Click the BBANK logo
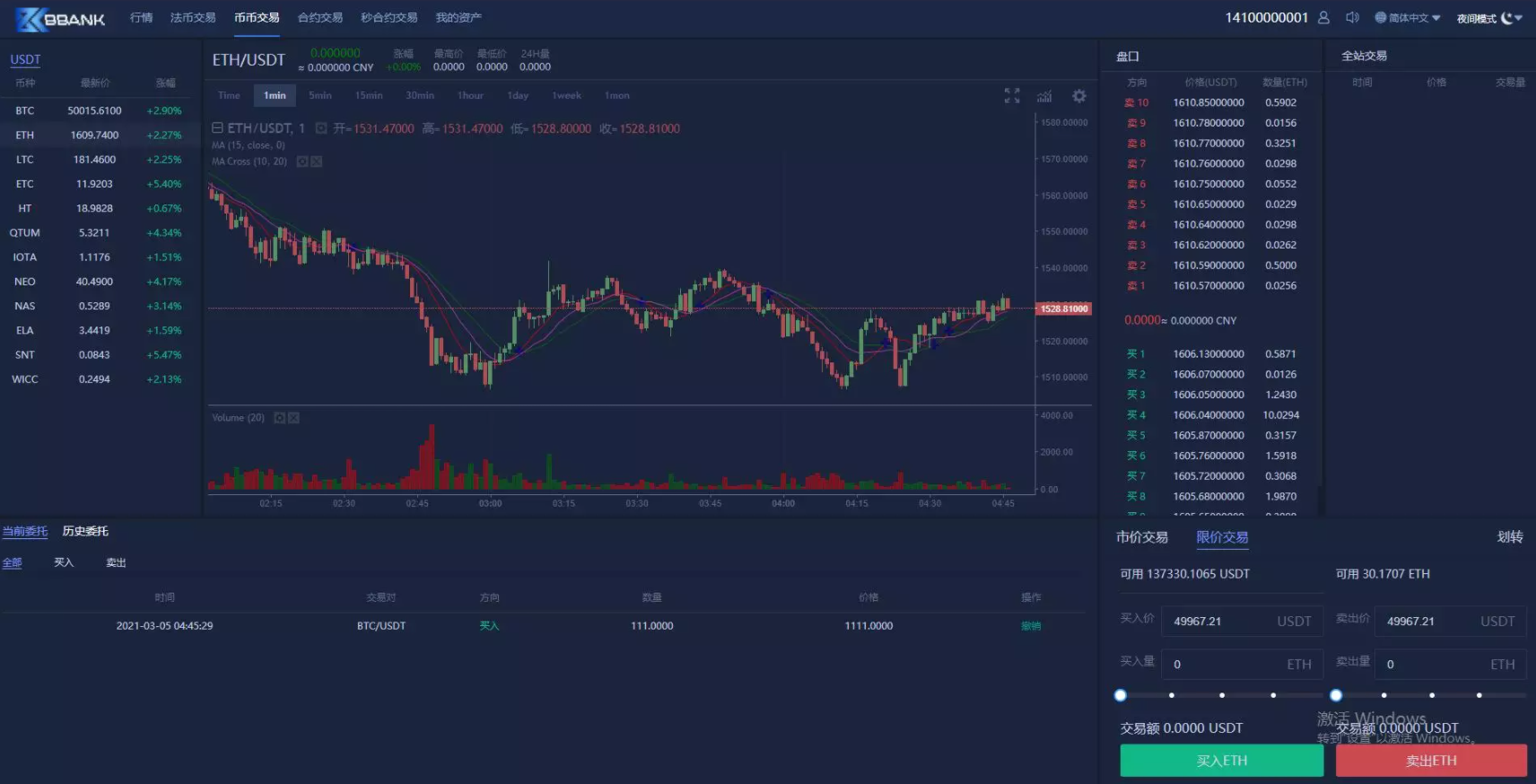 coord(61,19)
